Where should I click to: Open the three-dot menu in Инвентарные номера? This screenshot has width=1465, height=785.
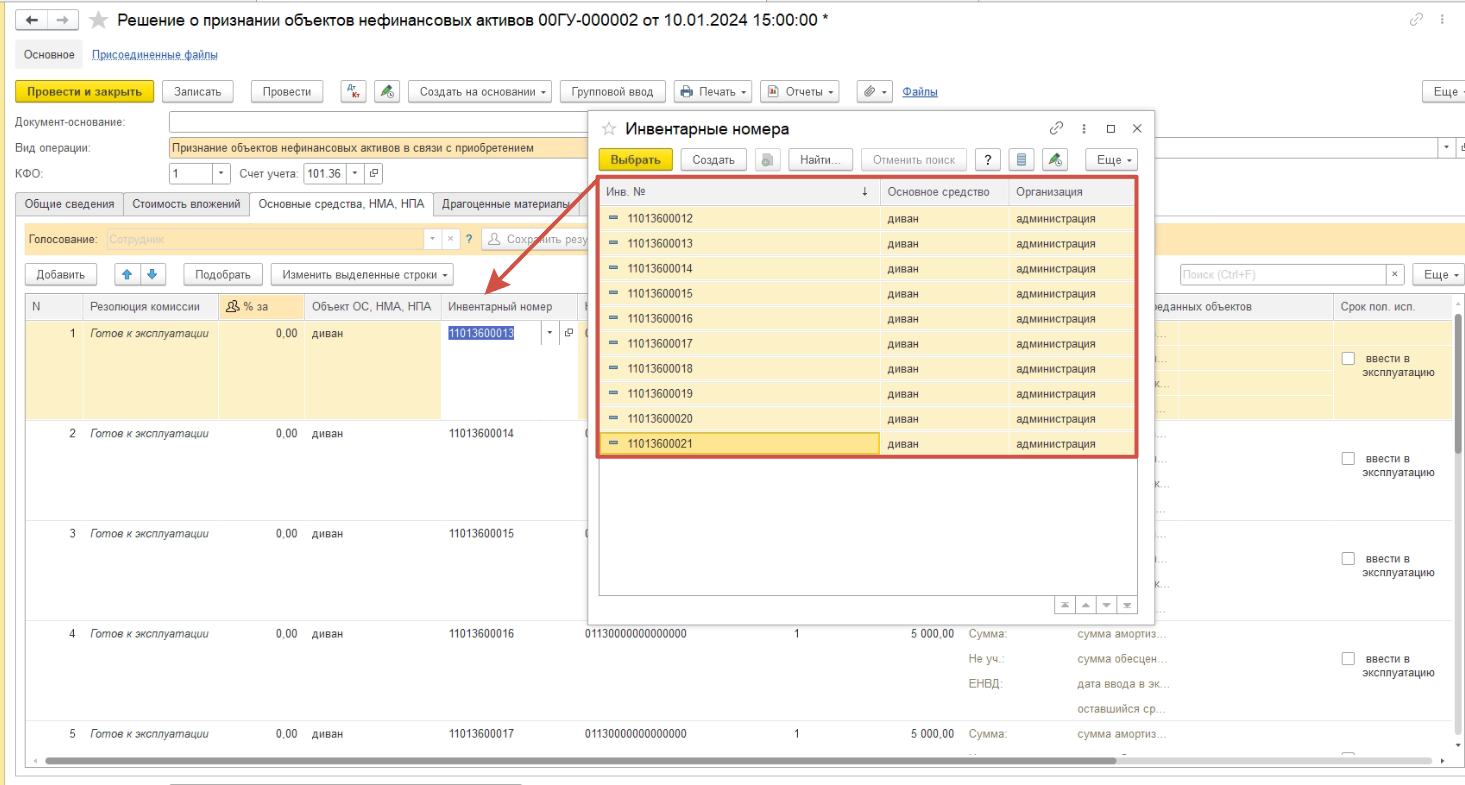click(1084, 129)
